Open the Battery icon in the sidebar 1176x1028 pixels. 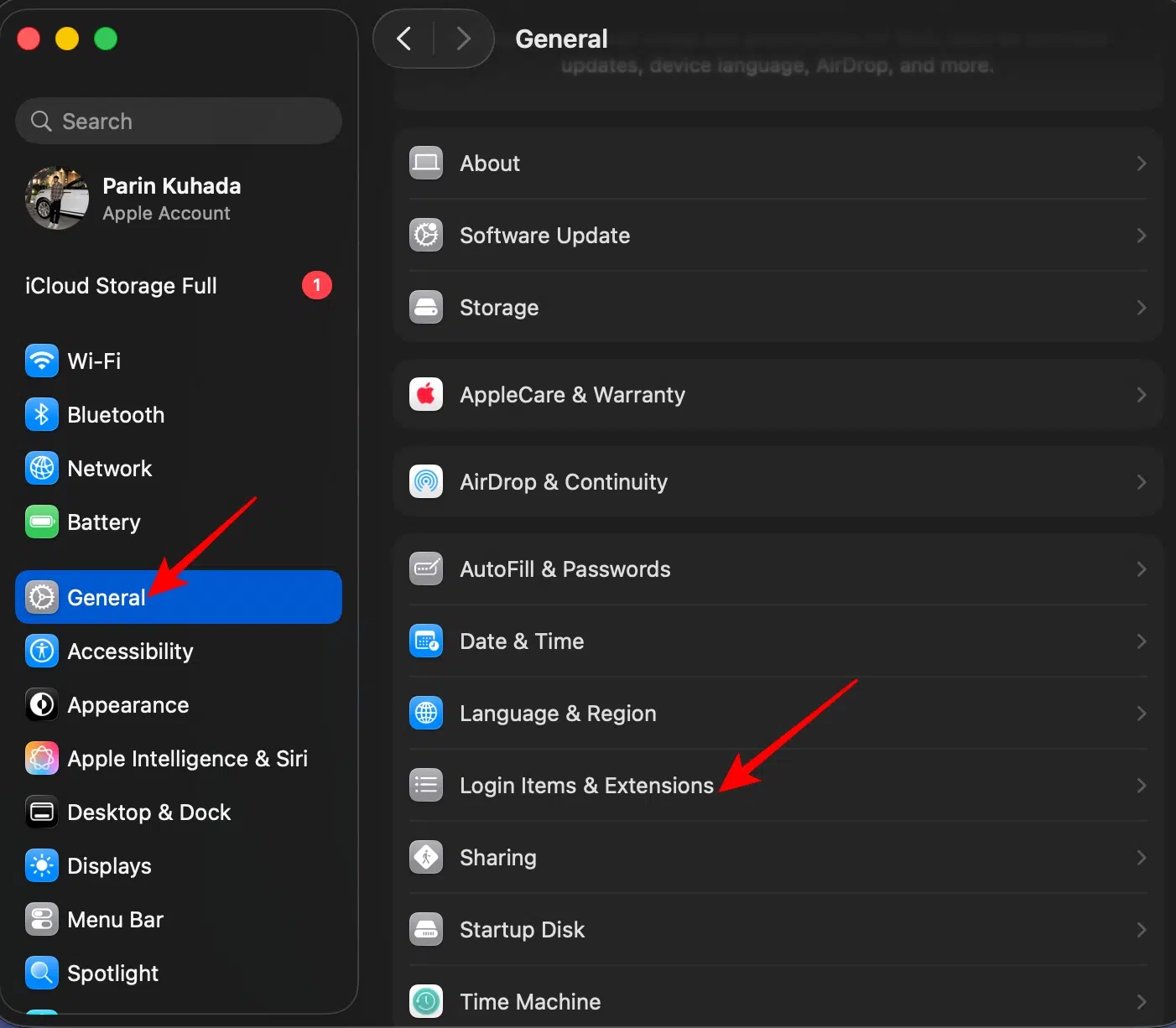(x=42, y=522)
